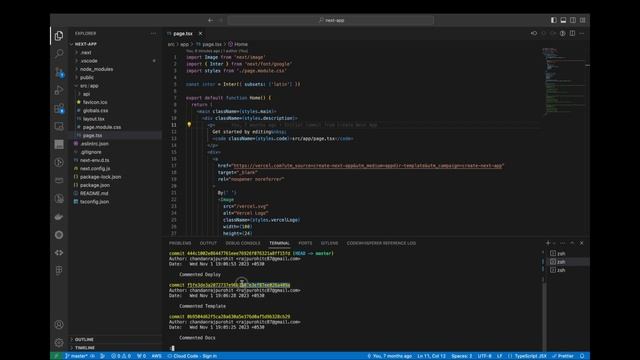Click the master branch in status bar
The width and height of the screenshot is (640, 360).
point(76,356)
